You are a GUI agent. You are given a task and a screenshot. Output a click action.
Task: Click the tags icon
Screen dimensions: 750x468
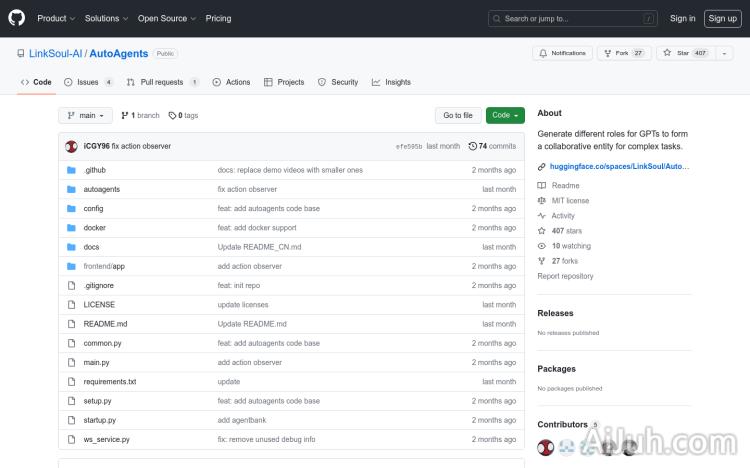tap(172, 116)
